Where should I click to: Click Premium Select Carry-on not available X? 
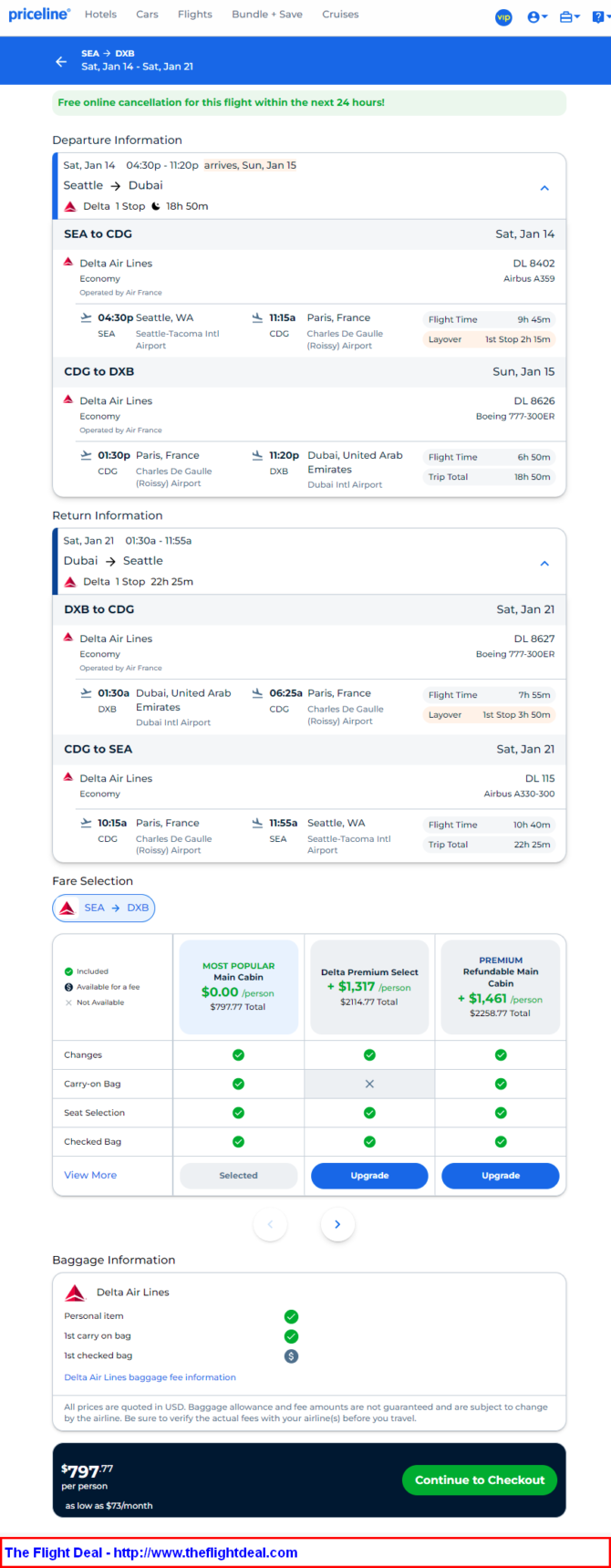coord(369,1084)
